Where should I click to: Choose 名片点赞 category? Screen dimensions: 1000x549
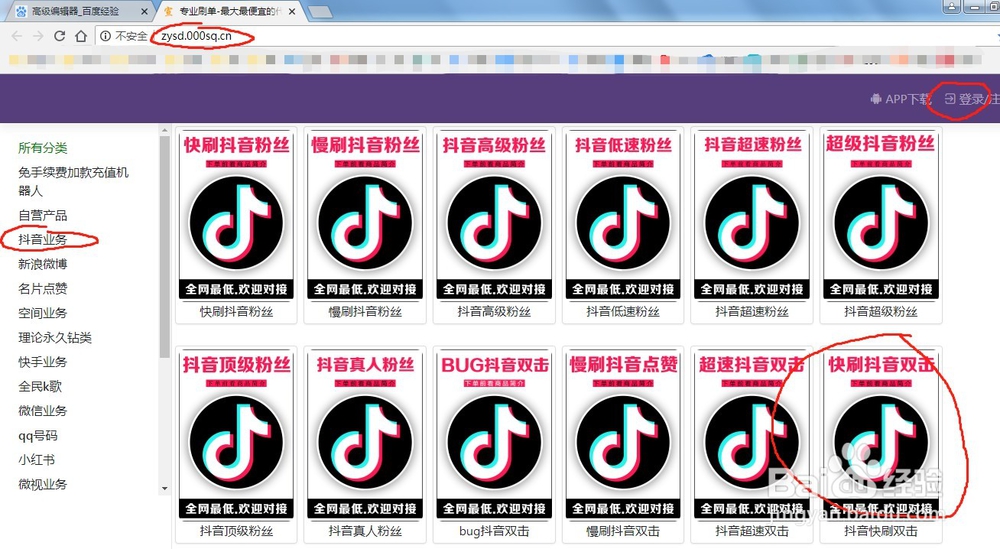(x=43, y=289)
